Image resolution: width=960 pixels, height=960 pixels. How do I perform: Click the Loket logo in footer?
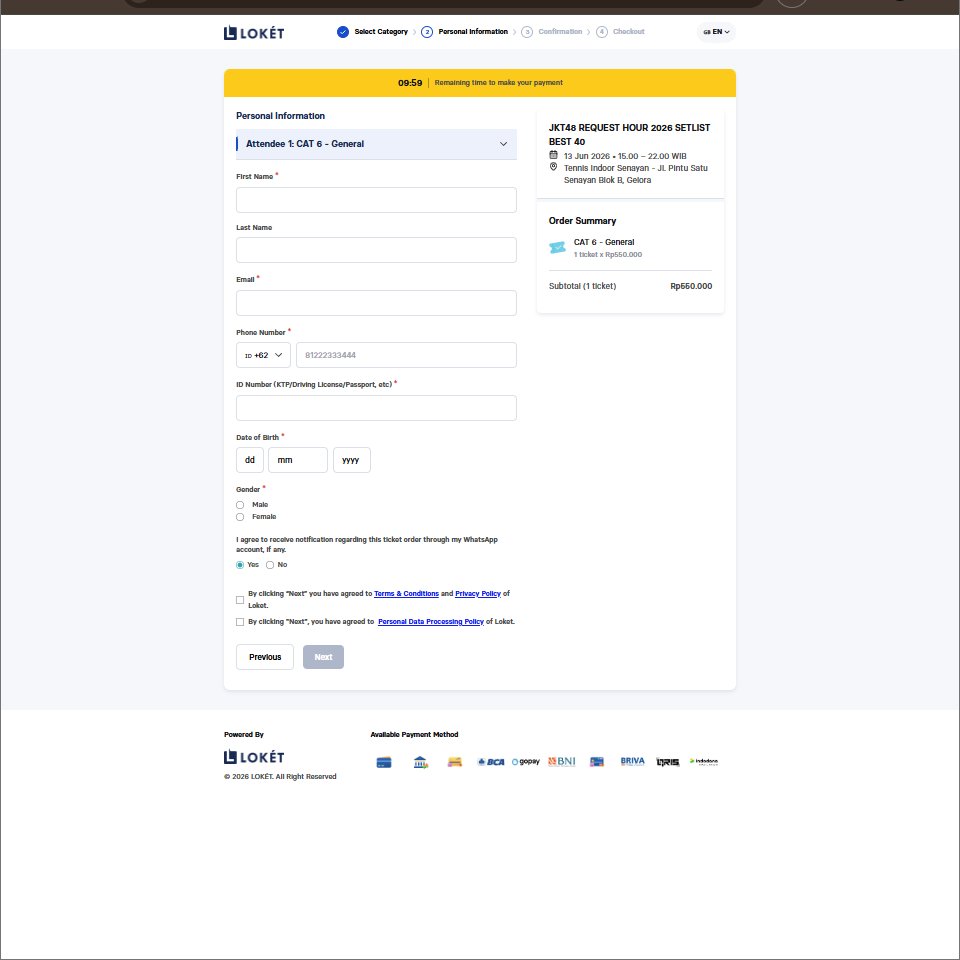[x=253, y=757]
